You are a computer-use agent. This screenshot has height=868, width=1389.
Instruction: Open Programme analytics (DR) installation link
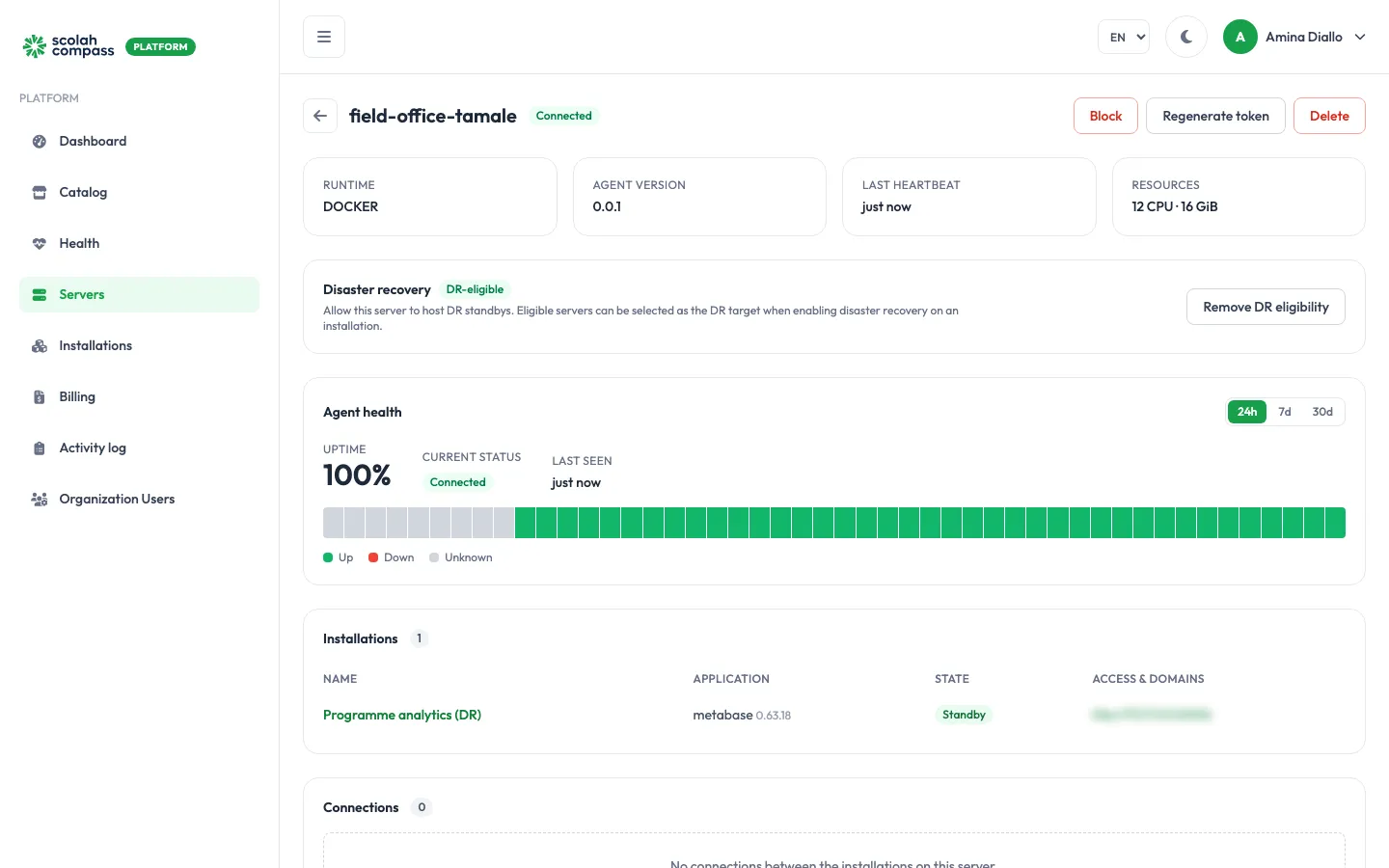402,715
